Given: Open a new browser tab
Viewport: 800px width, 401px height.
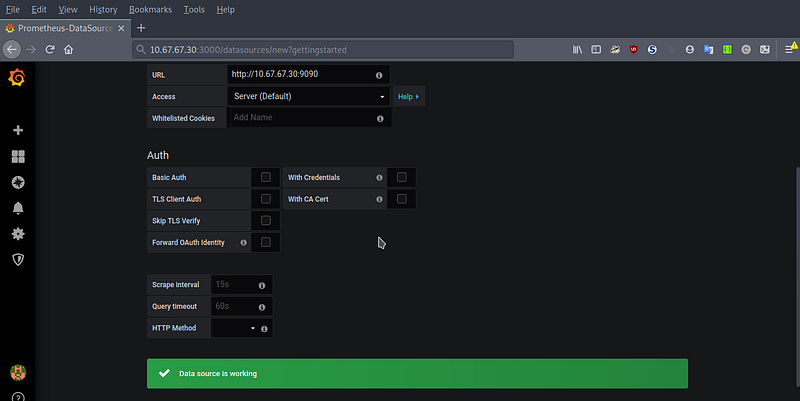Looking at the screenshot, I should tap(141, 28).
